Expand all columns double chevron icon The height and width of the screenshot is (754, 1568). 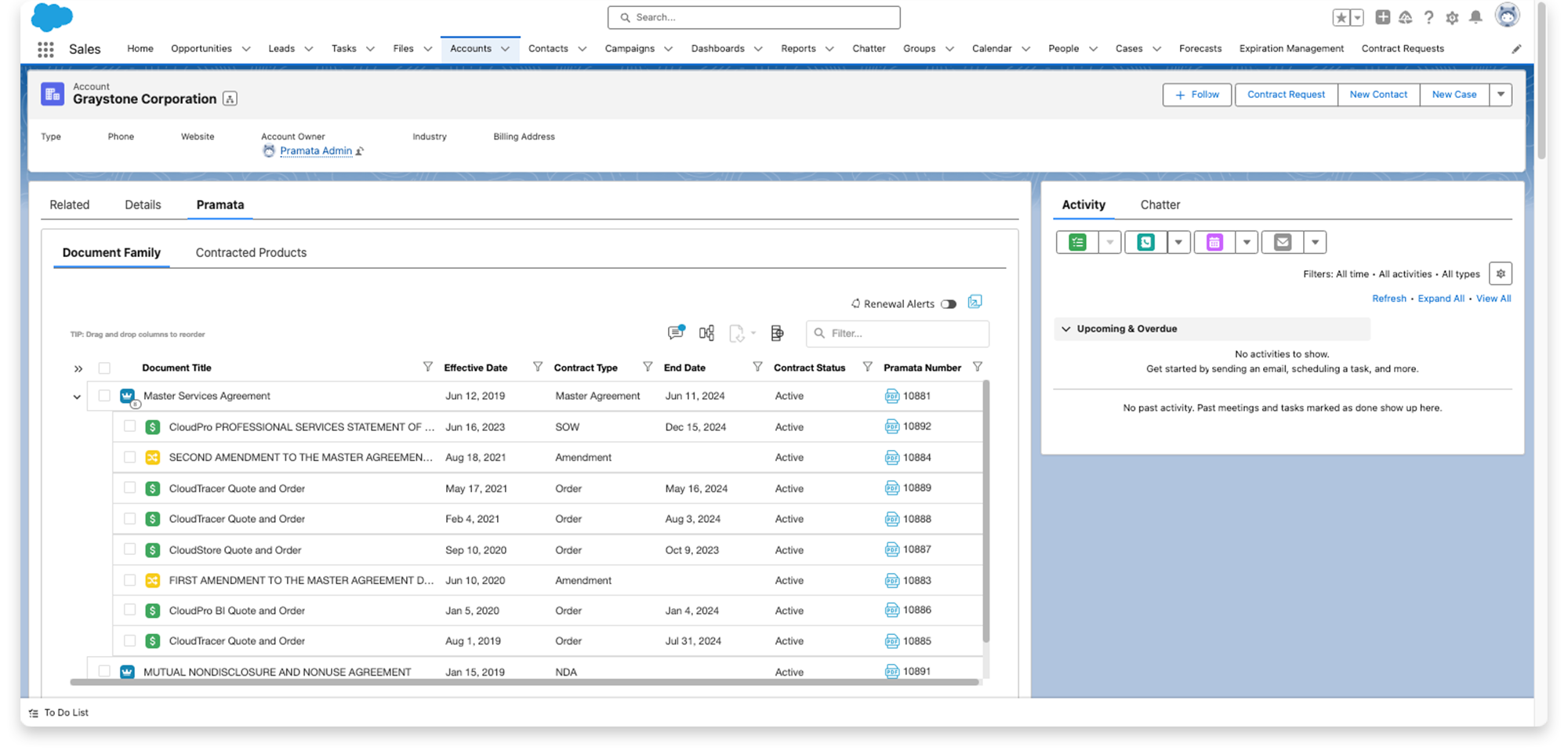click(x=78, y=368)
